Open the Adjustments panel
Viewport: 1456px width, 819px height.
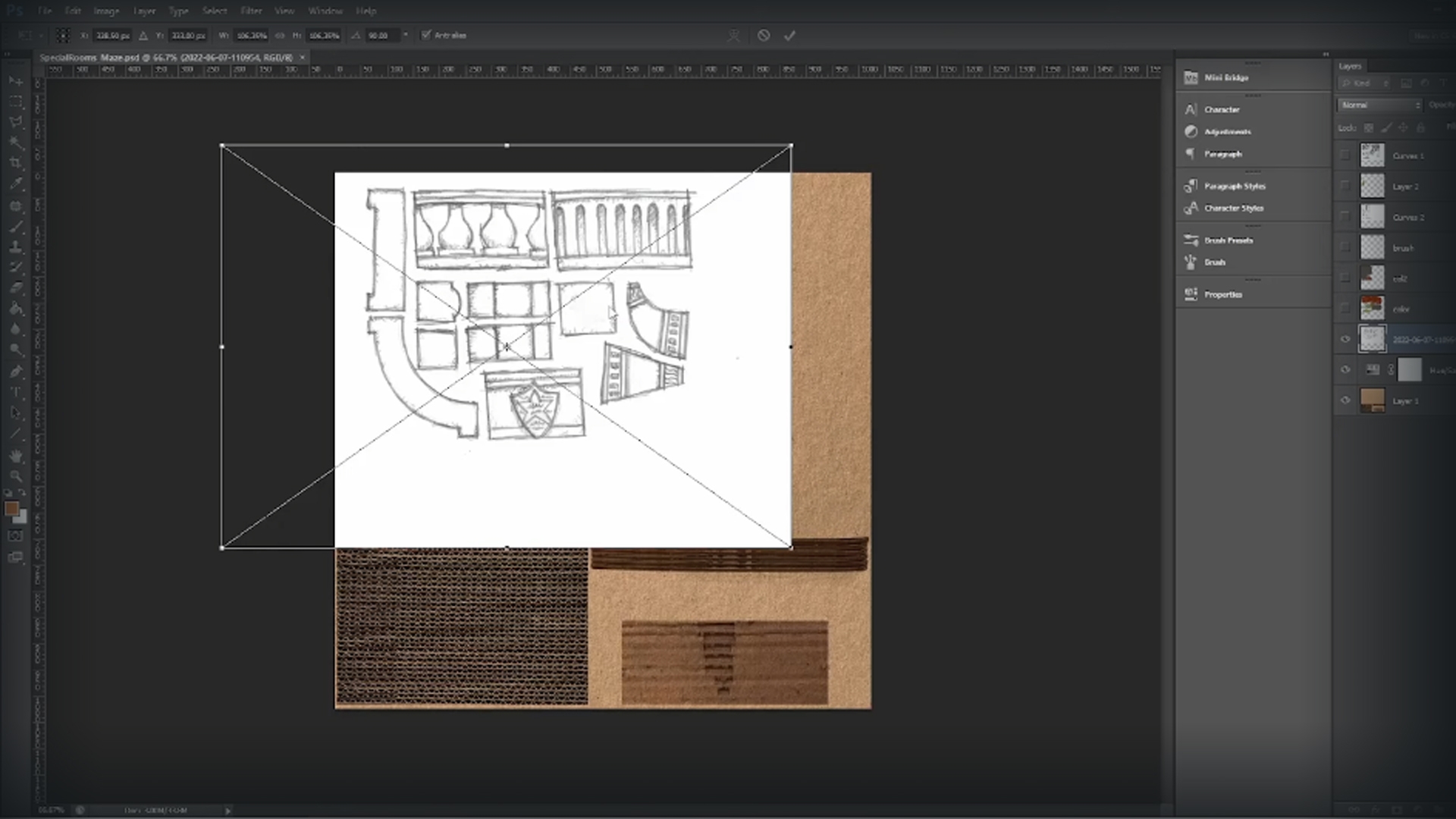1227,131
